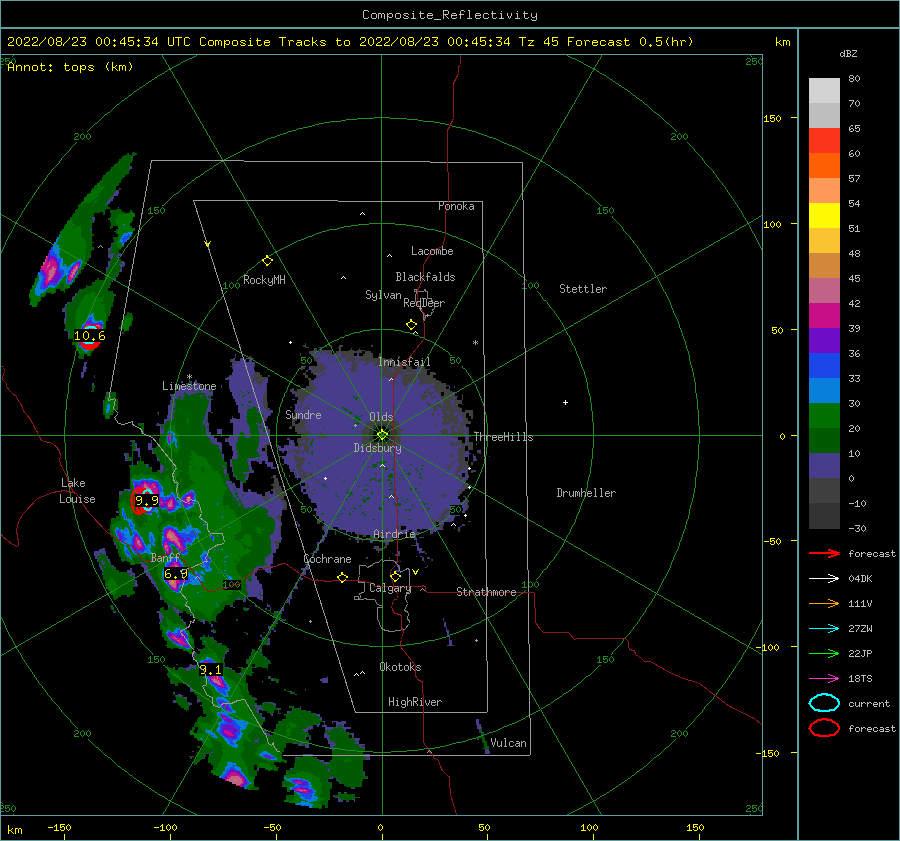Click the Vulcan label
Screen dimensions: 900x841
[x=509, y=743]
